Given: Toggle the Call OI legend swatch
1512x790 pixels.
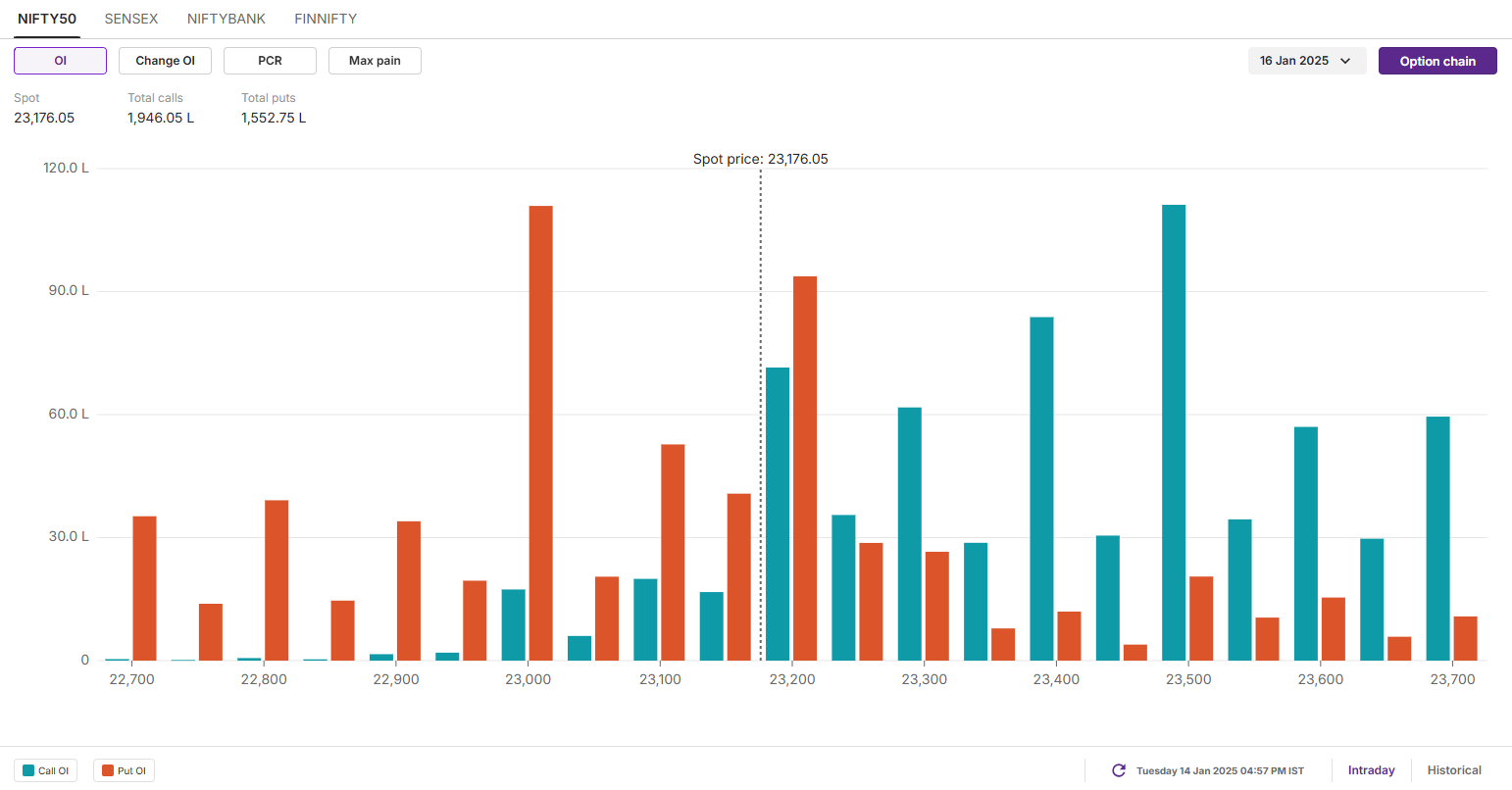Looking at the screenshot, I should (28, 770).
